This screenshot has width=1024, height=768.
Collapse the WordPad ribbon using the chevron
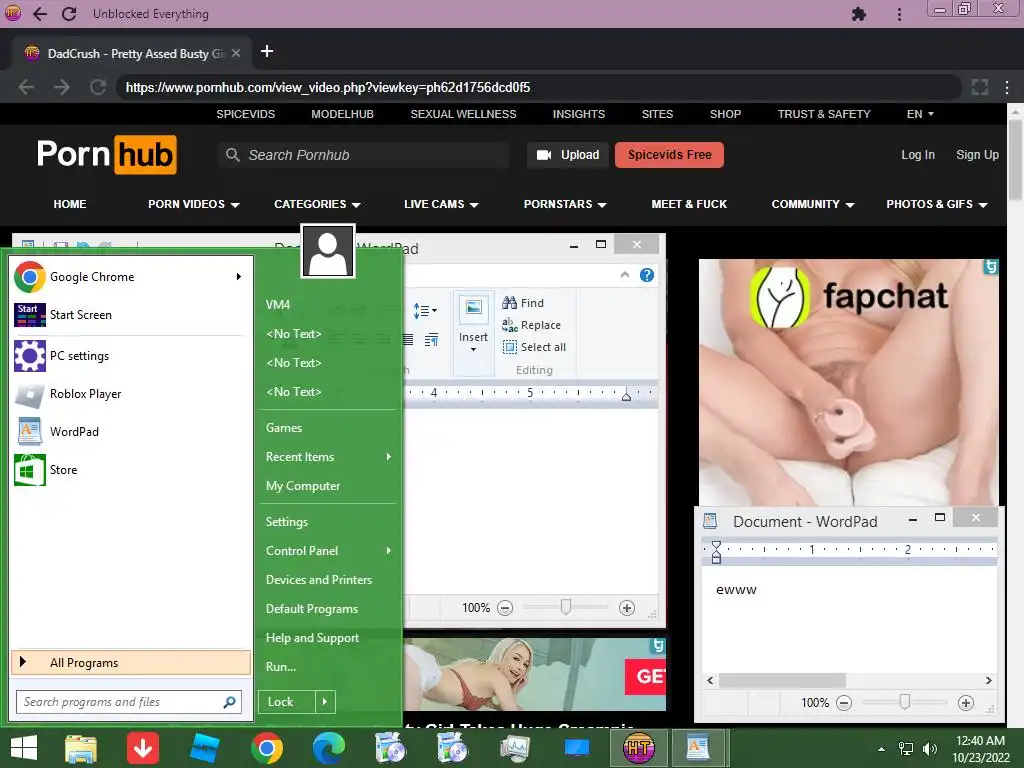point(625,275)
